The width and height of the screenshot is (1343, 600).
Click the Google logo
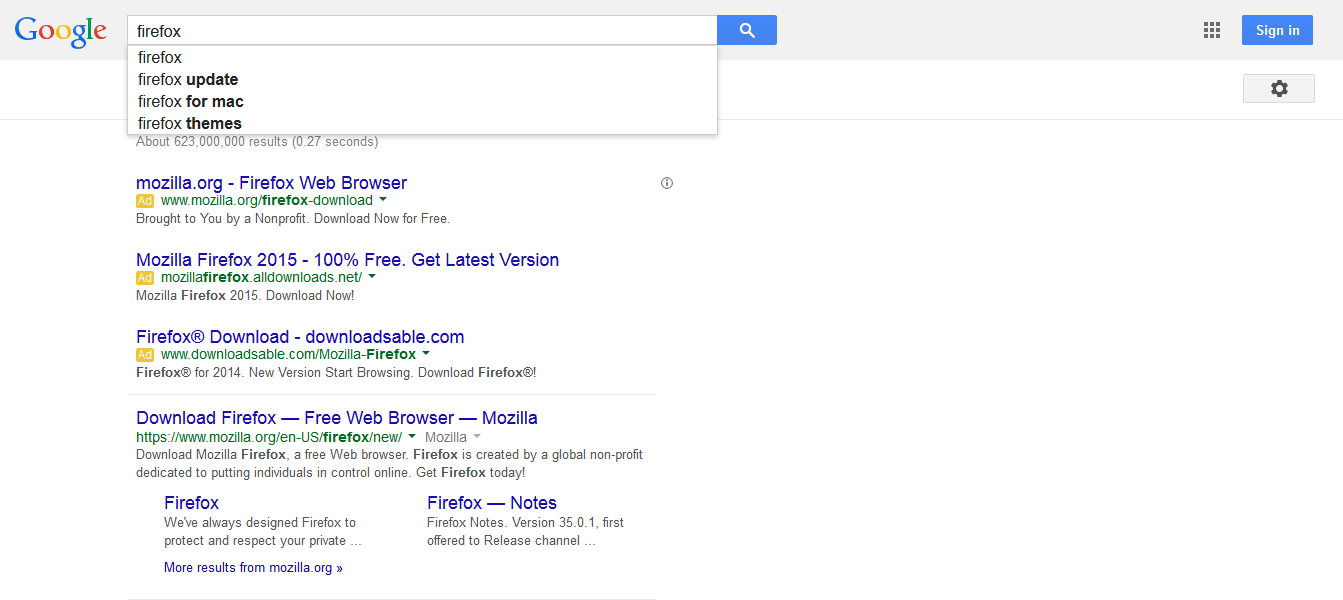point(60,31)
